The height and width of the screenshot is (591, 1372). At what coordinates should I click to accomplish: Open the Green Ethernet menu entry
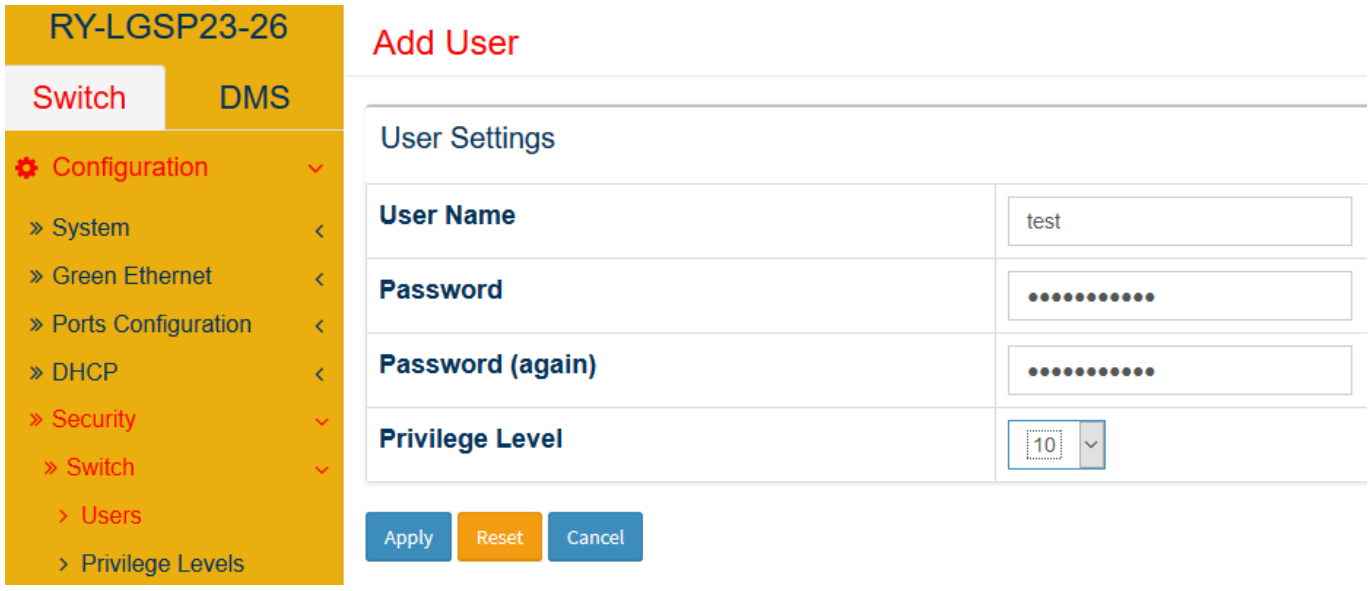coord(132,276)
